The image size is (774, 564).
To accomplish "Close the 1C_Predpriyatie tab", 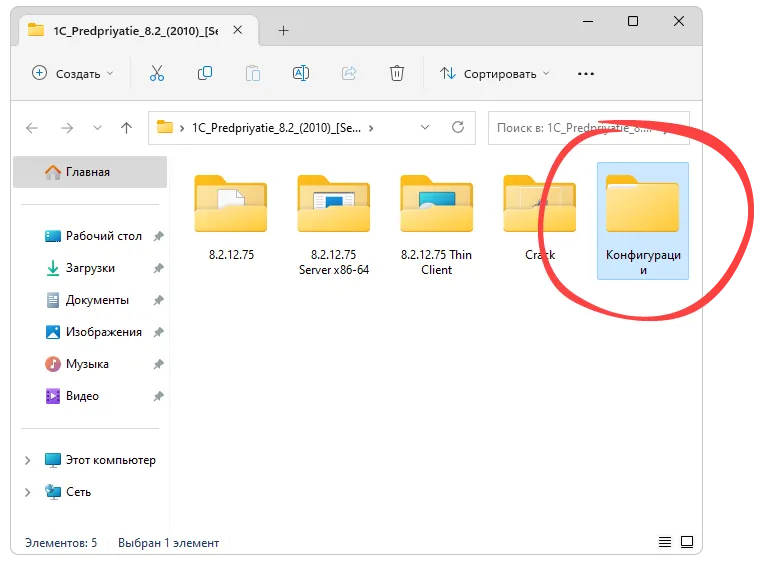I will coord(237,30).
